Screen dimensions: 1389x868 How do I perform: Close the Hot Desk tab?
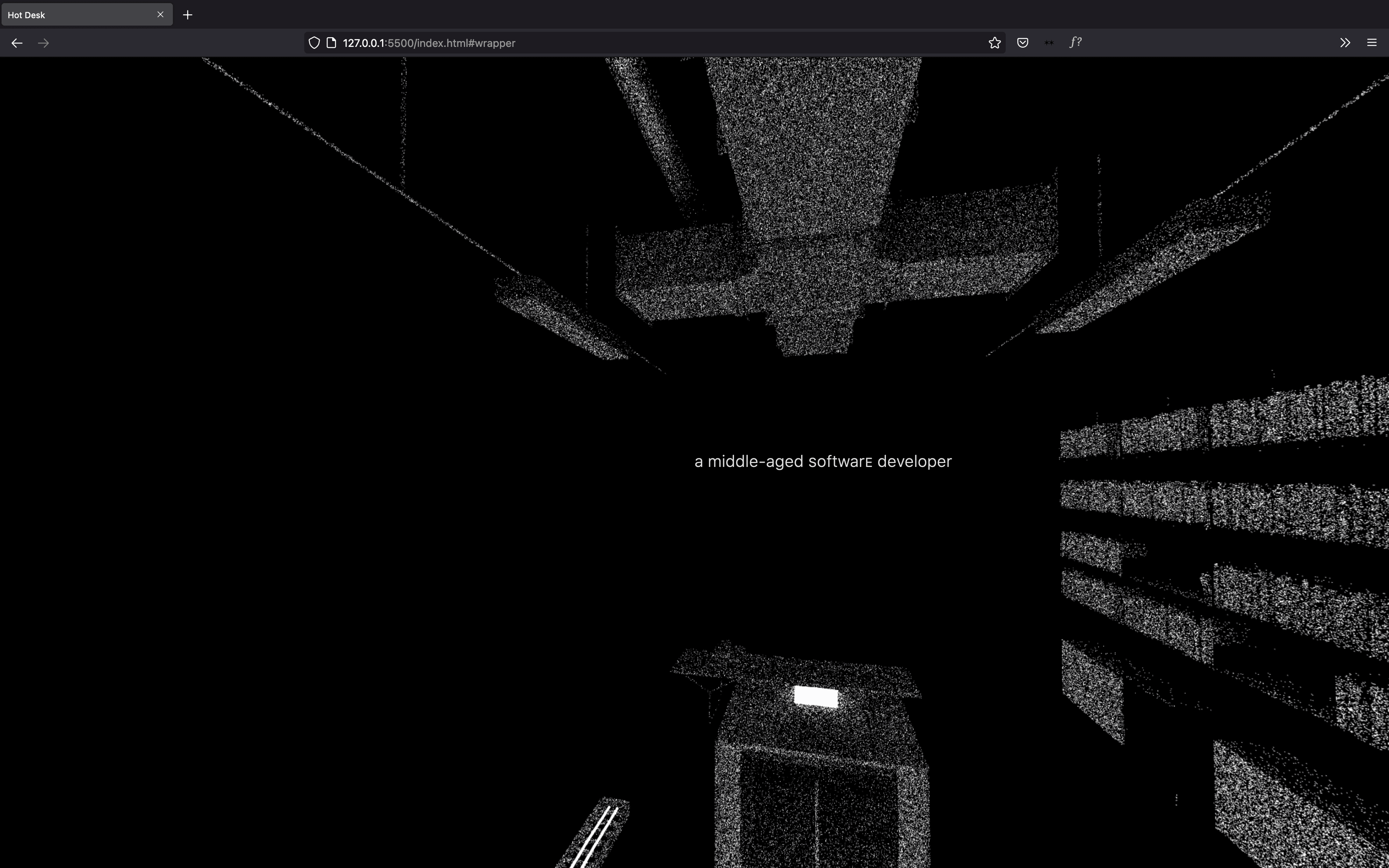[160, 15]
